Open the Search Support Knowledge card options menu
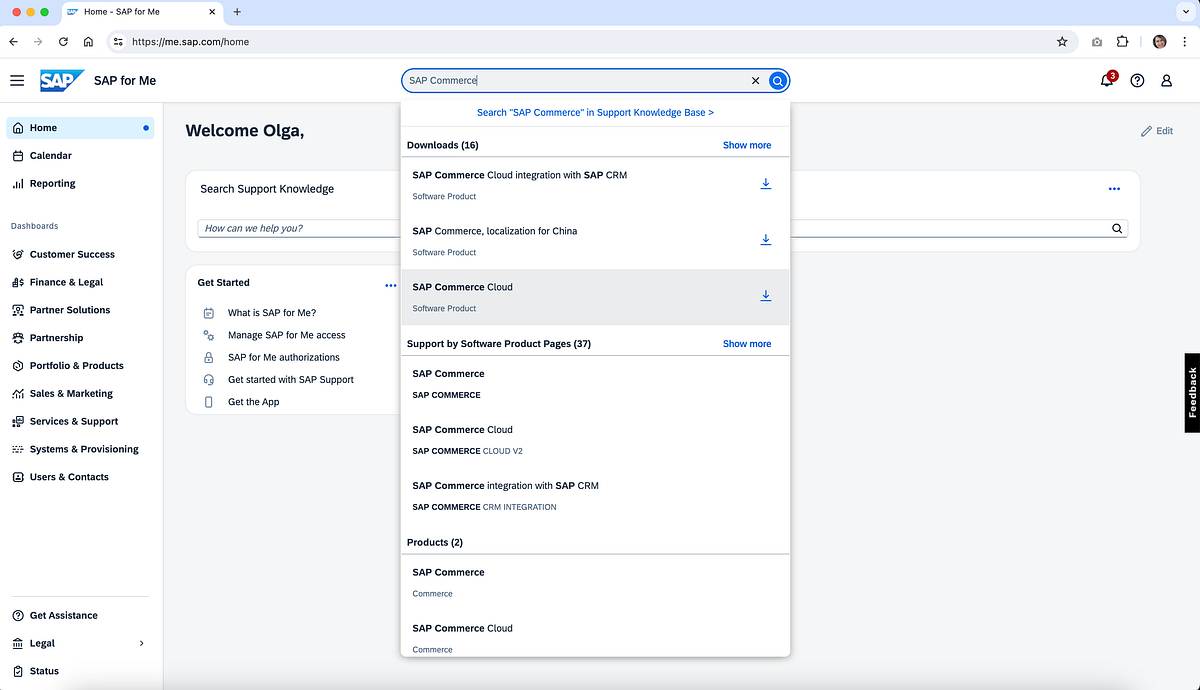This screenshot has width=1200, height=690. 1115,188
